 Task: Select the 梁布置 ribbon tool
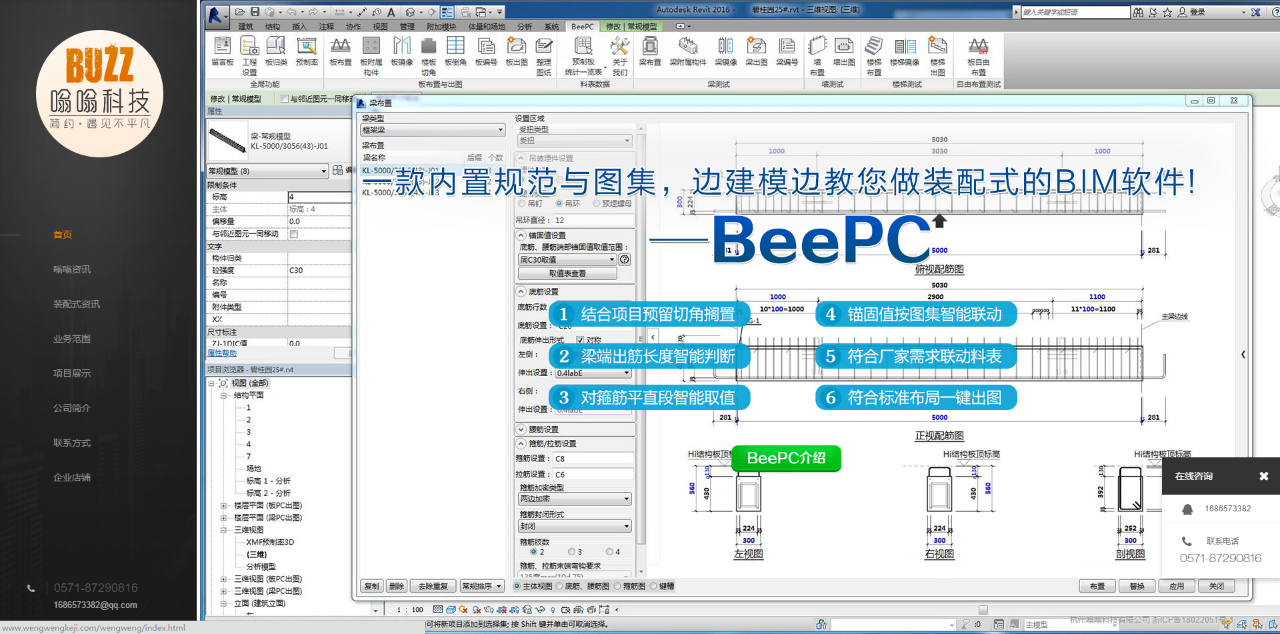pos(650,52)
